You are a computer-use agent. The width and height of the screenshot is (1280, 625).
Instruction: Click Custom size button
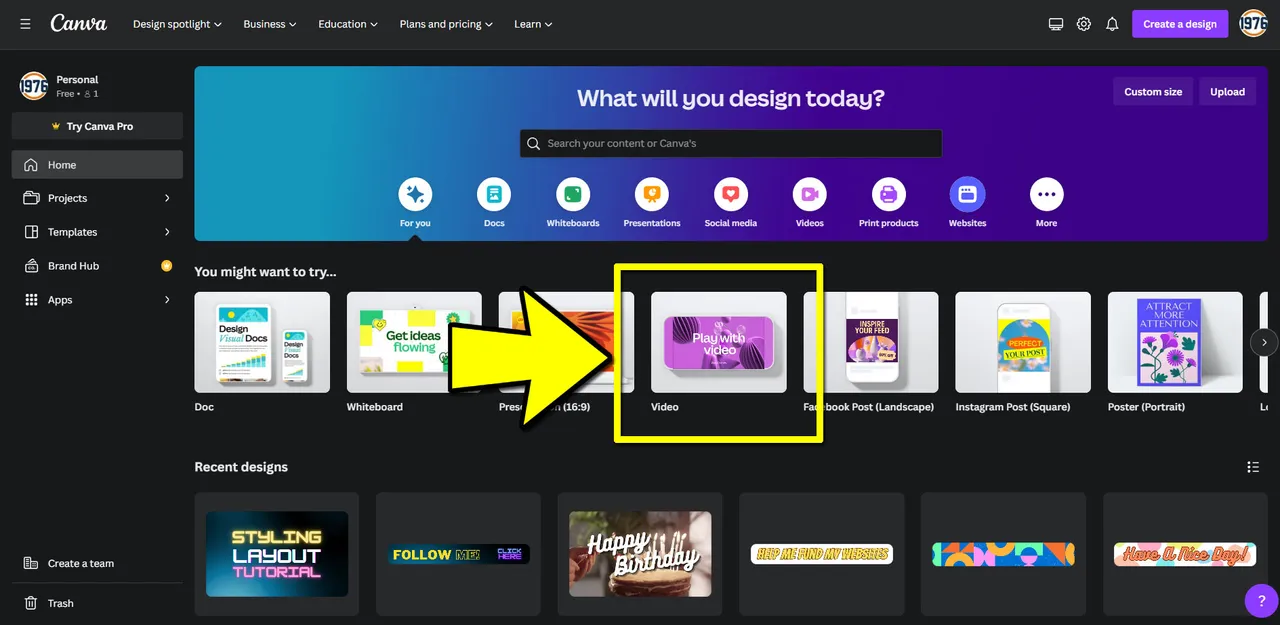[x=1153, y=92]
